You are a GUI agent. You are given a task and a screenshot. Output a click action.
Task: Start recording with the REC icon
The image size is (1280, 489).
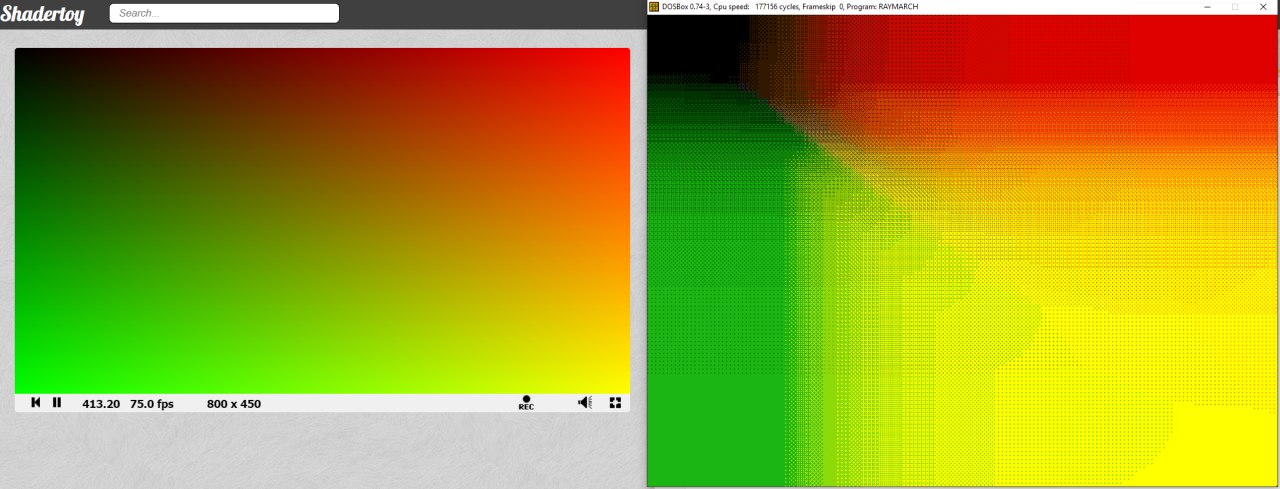pyautogui.click(x=526, y=403)
